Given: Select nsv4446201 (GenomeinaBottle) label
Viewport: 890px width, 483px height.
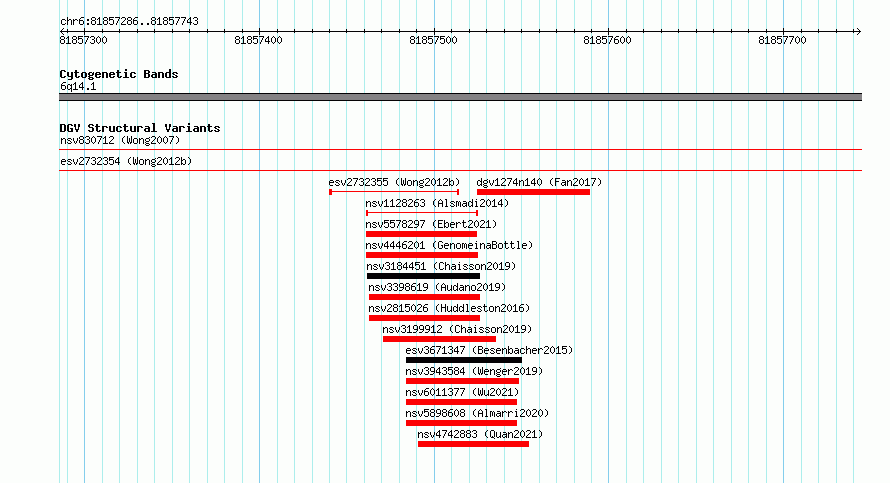Looking at the screenshot, I should 449,245.
